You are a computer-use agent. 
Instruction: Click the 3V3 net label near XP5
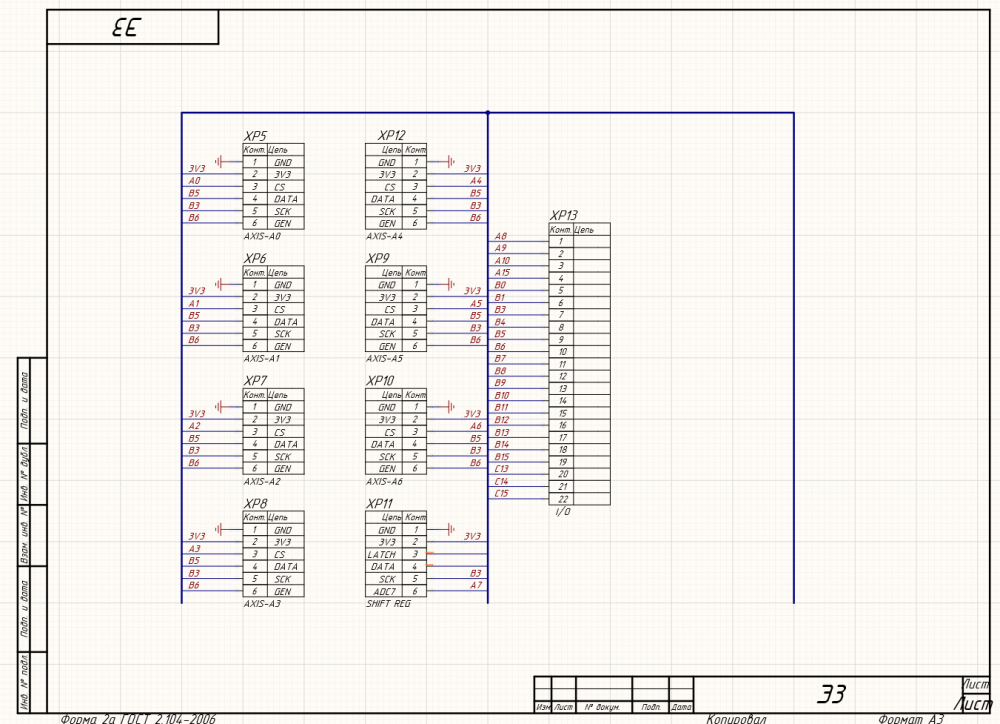pyautogui.click(x=196, y=167)
